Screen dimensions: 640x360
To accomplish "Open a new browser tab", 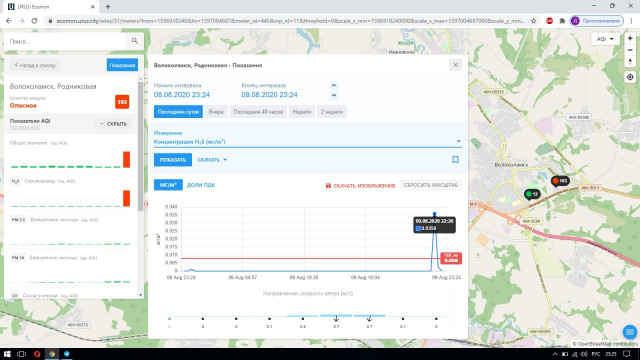I will coord(108,7).
